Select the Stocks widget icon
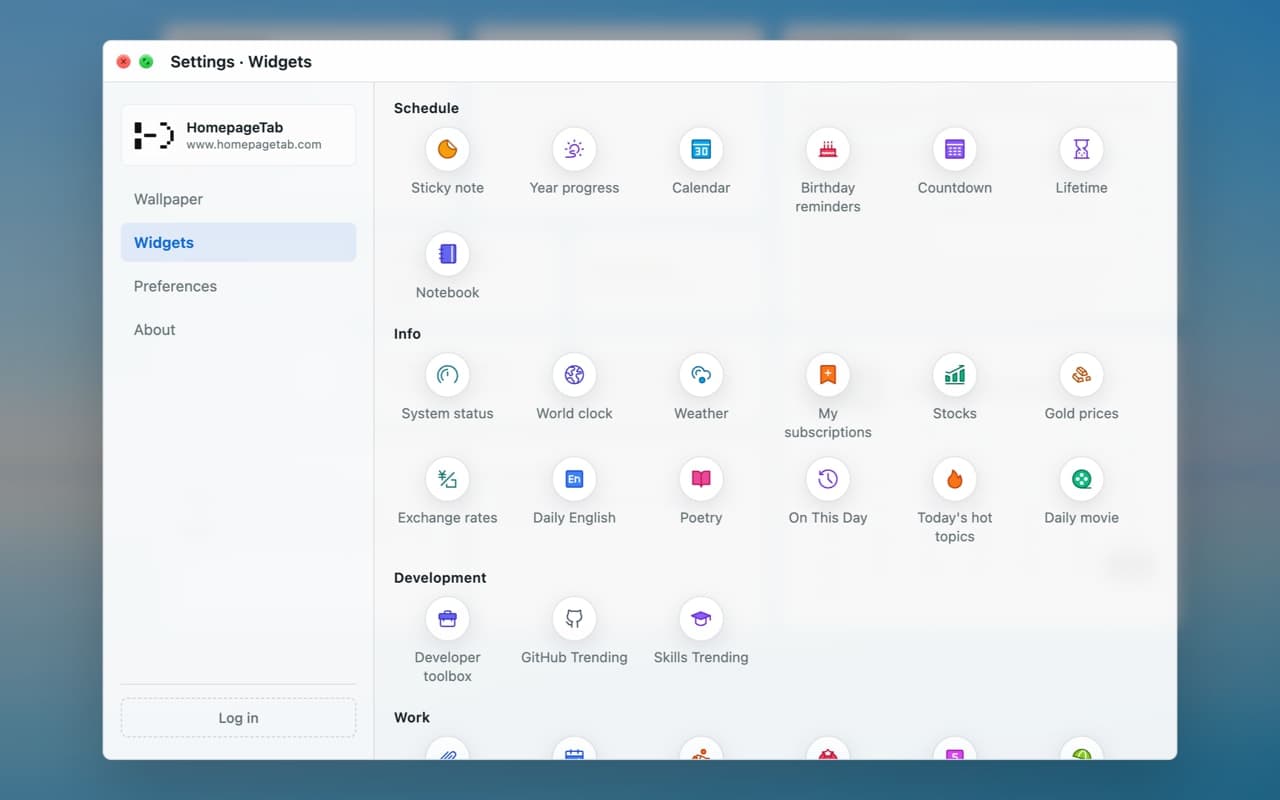The width and height of the screenshot is (1280, 800). pos(955,375)
